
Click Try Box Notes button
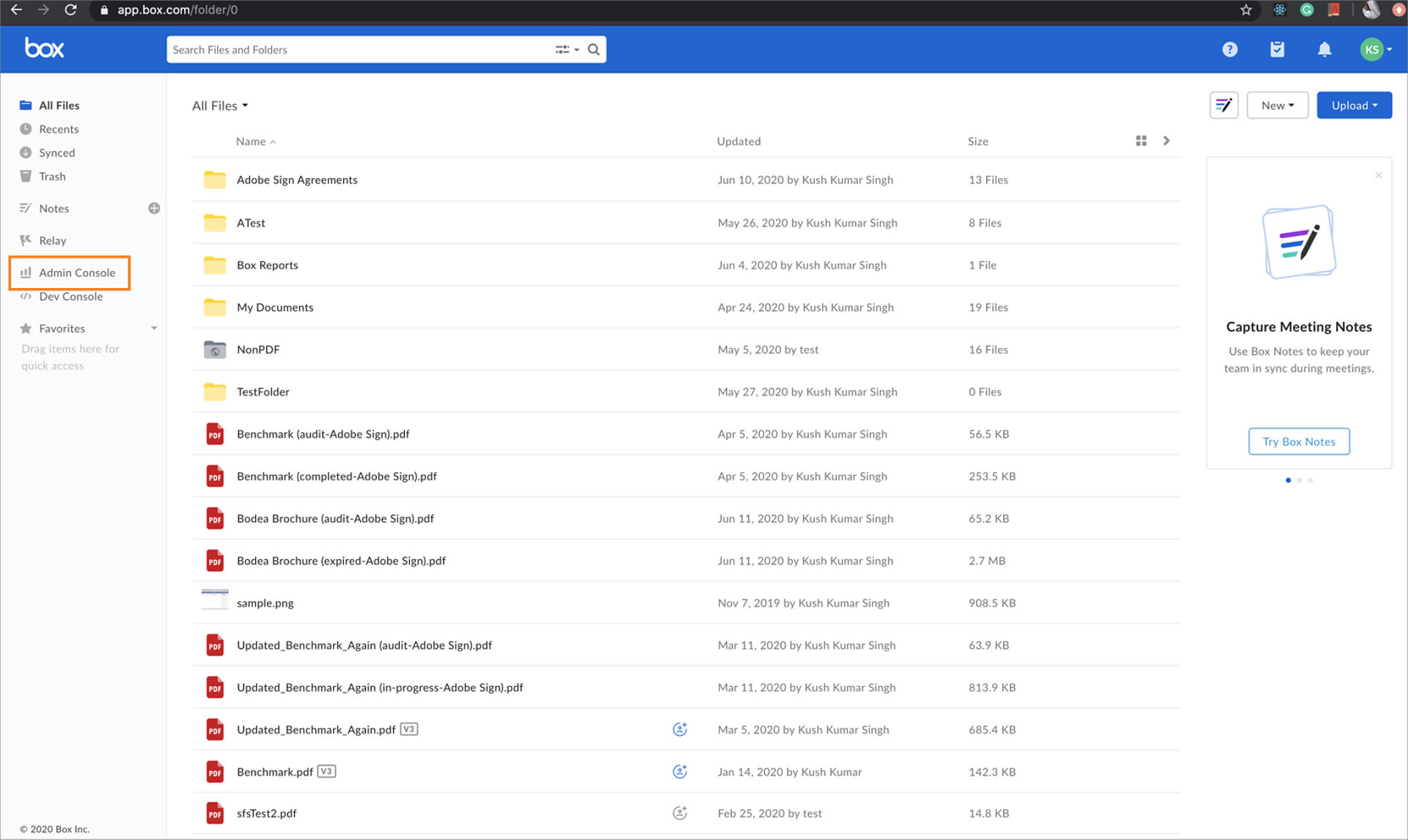click(x=1299, y=441)
